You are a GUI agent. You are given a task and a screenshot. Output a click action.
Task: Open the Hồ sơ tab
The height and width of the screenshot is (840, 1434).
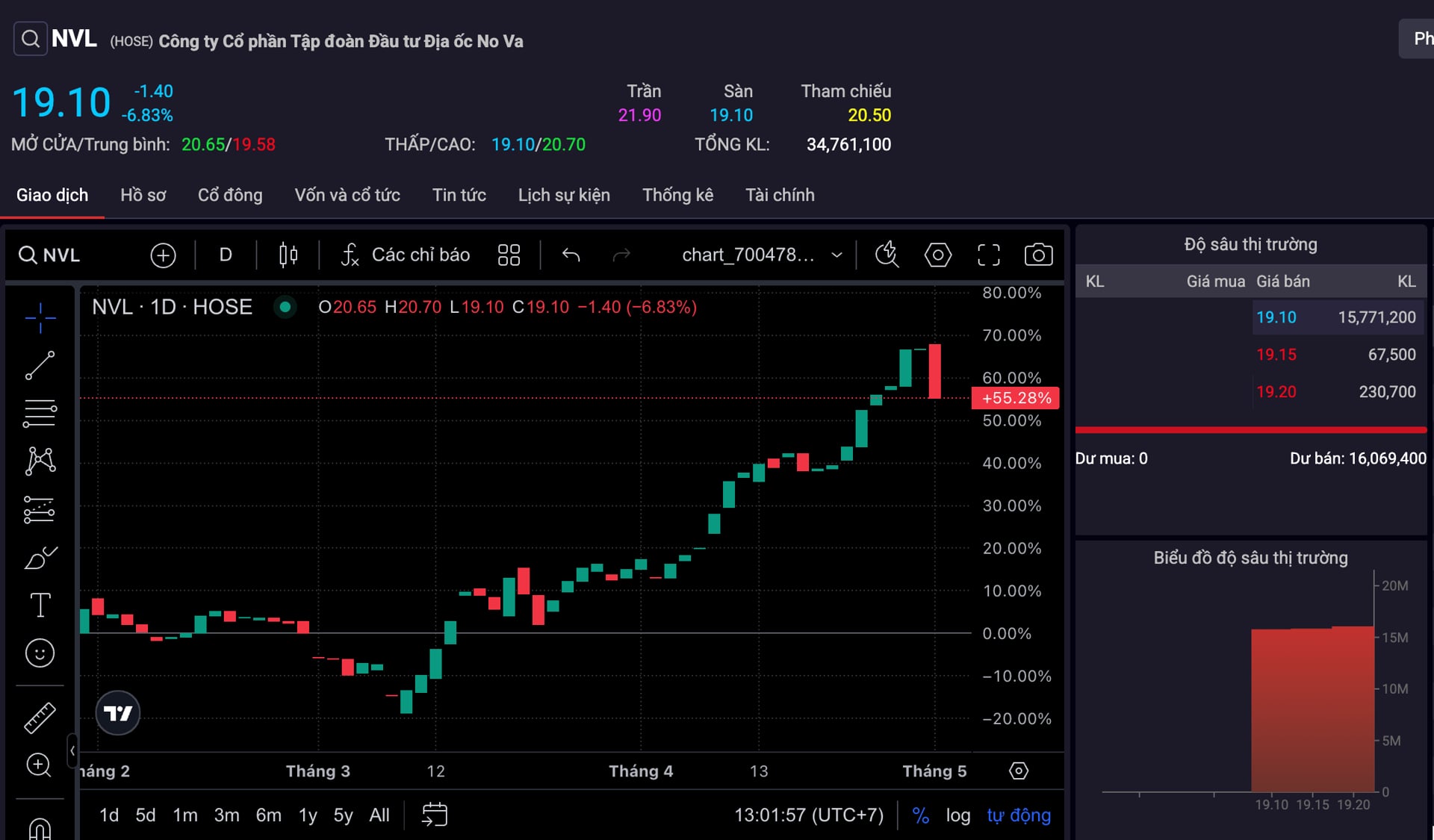pyautogui.click(x=143, y=196)
